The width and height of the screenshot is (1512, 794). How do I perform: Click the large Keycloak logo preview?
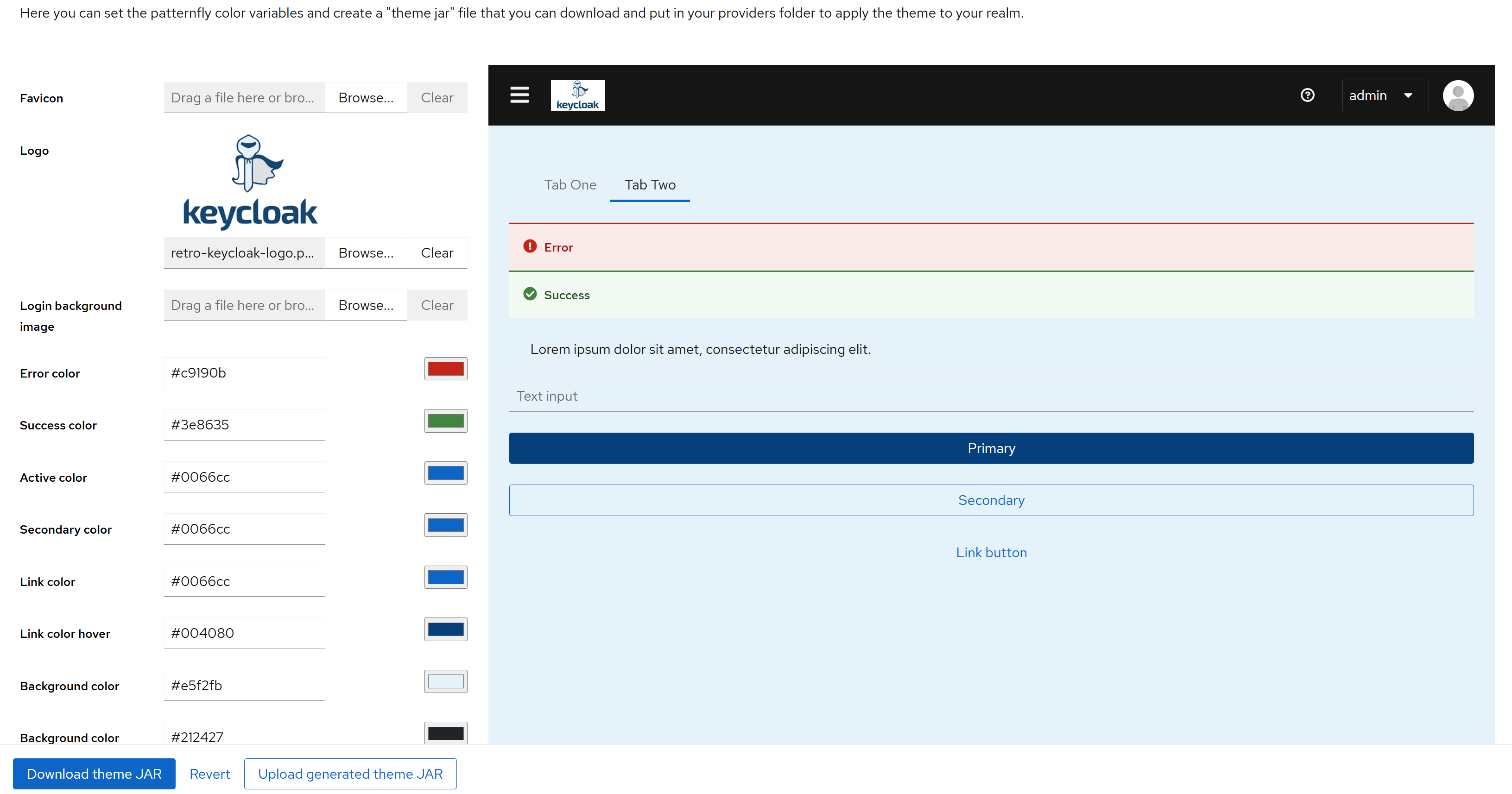coord(251,182)
